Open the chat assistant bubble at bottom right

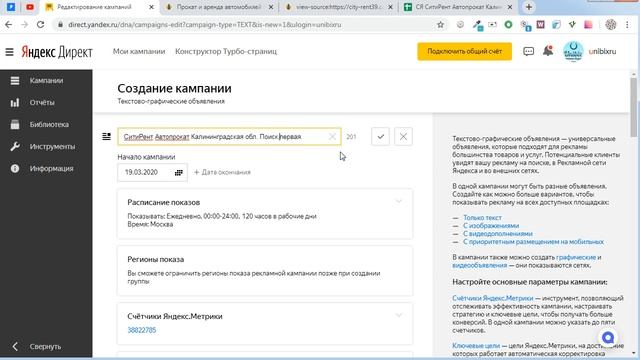click(x=608, y=338)
